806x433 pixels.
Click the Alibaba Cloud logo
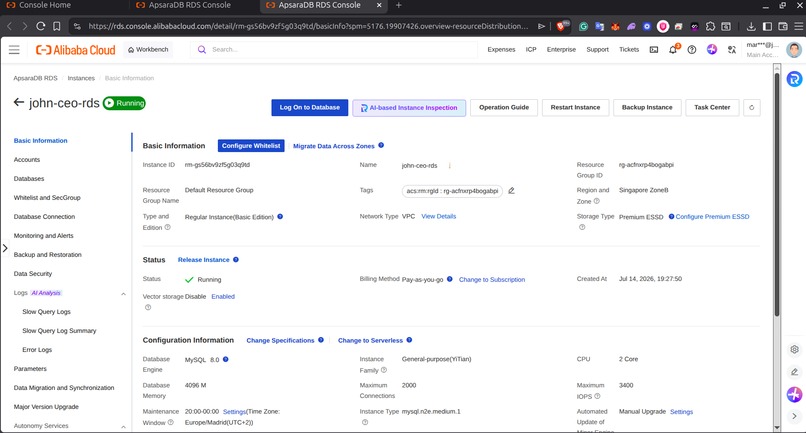(76, 50)
